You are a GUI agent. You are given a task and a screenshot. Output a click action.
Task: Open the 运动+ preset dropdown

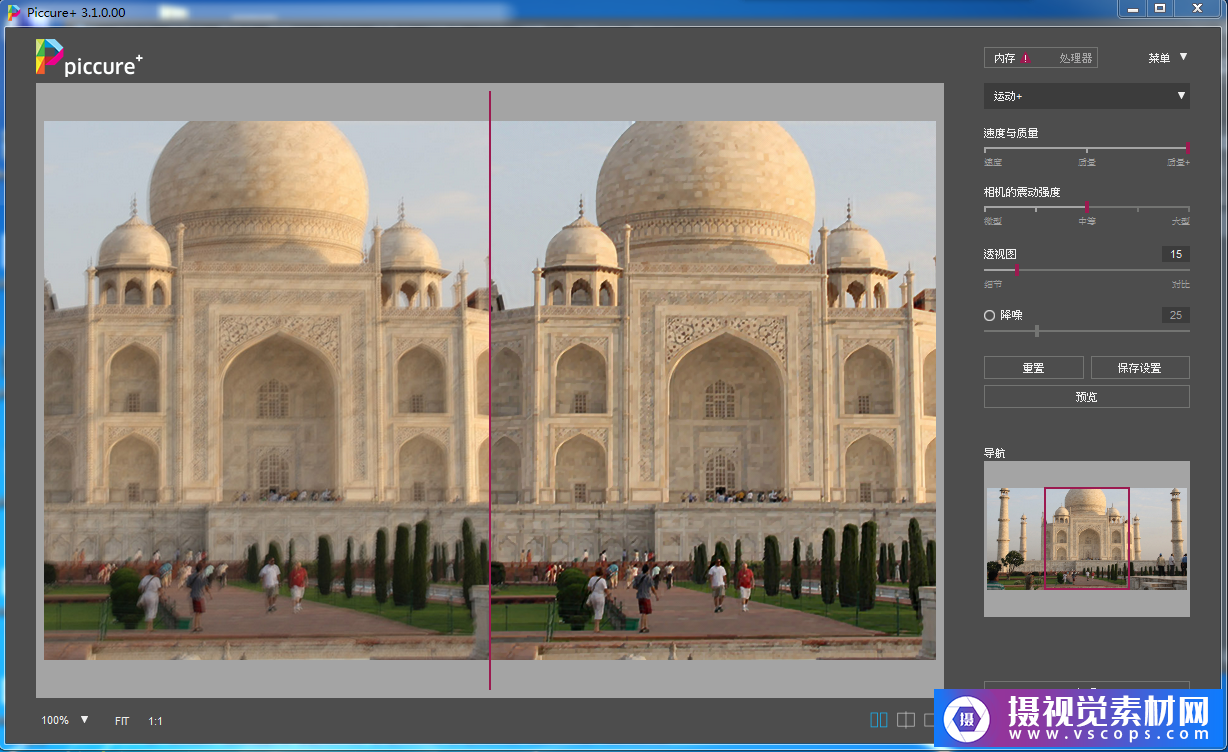(1086, 96)
